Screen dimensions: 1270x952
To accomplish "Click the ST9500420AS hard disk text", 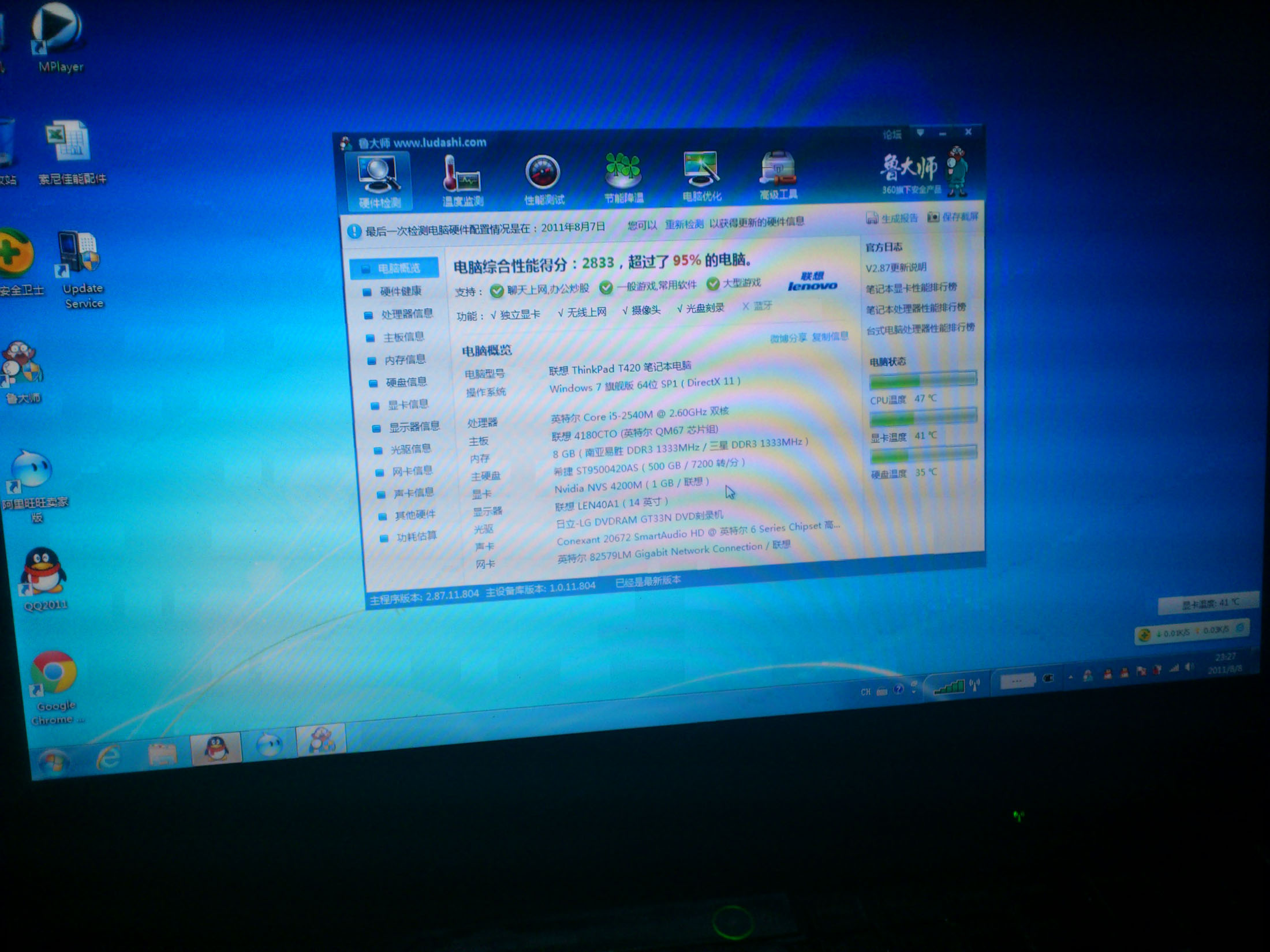I will [x=649, y=466].
